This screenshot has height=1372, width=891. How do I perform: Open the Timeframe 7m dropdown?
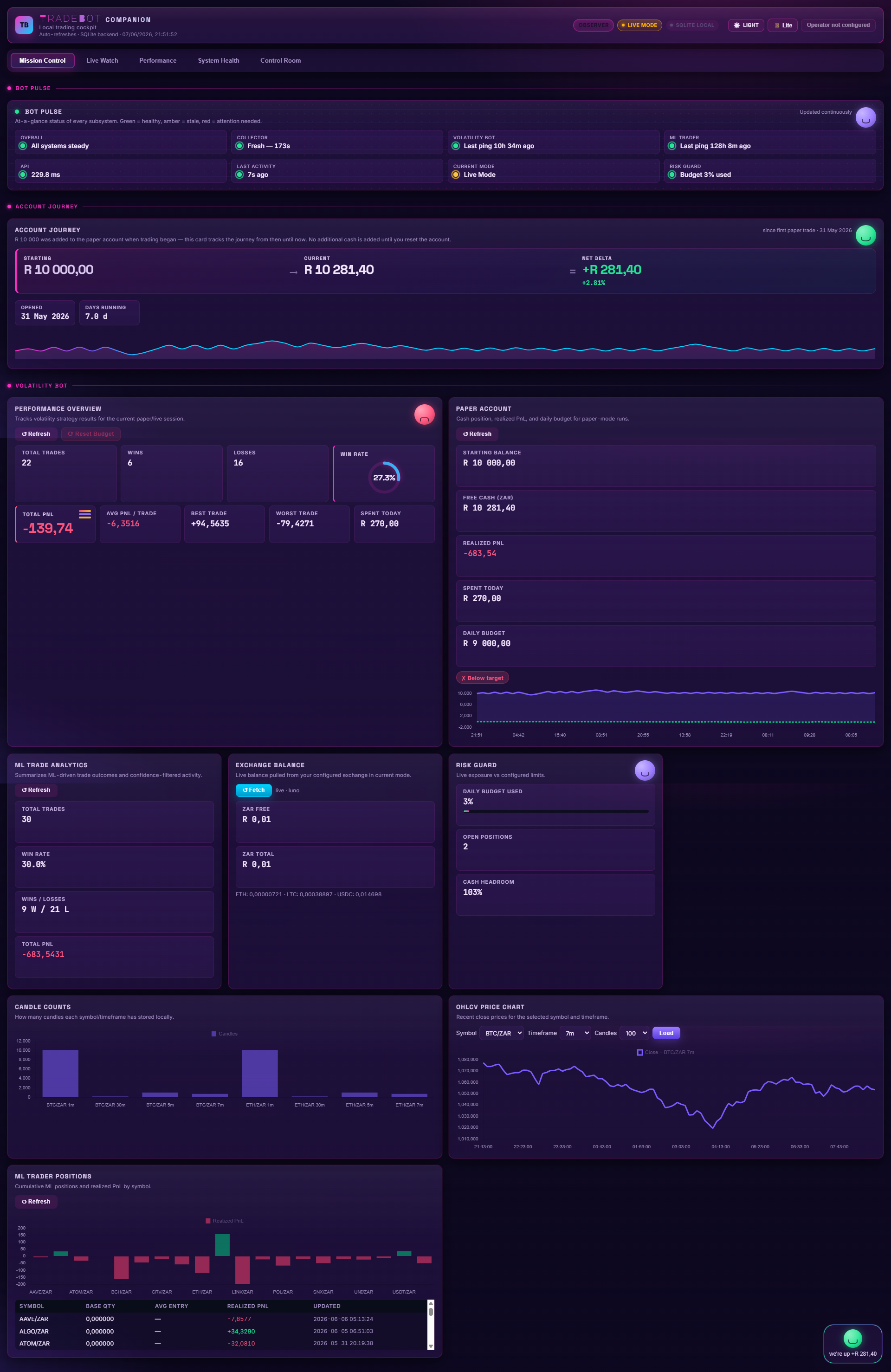coord(575,1033)
